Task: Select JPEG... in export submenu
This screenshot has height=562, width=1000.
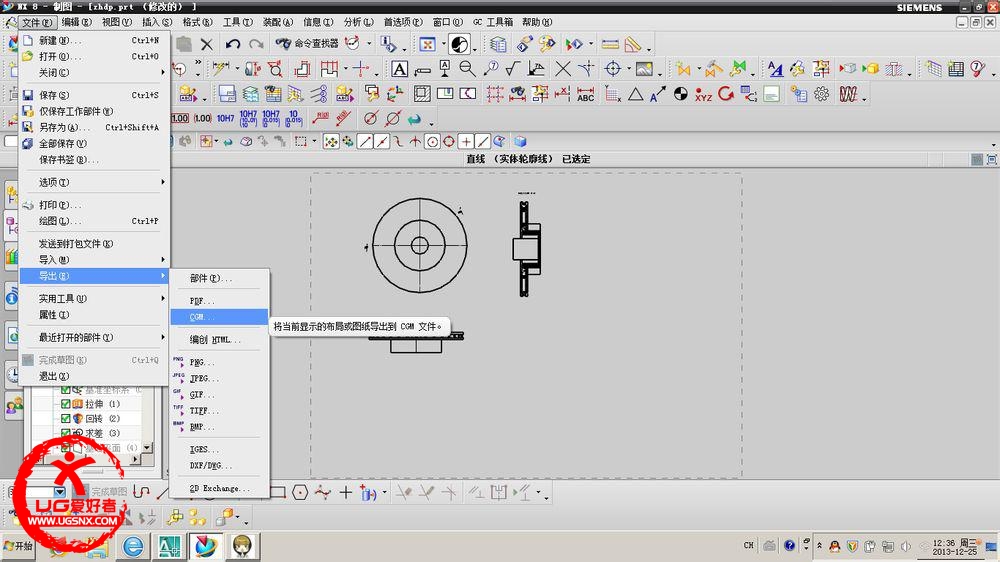Action: (x=219, y=379)
